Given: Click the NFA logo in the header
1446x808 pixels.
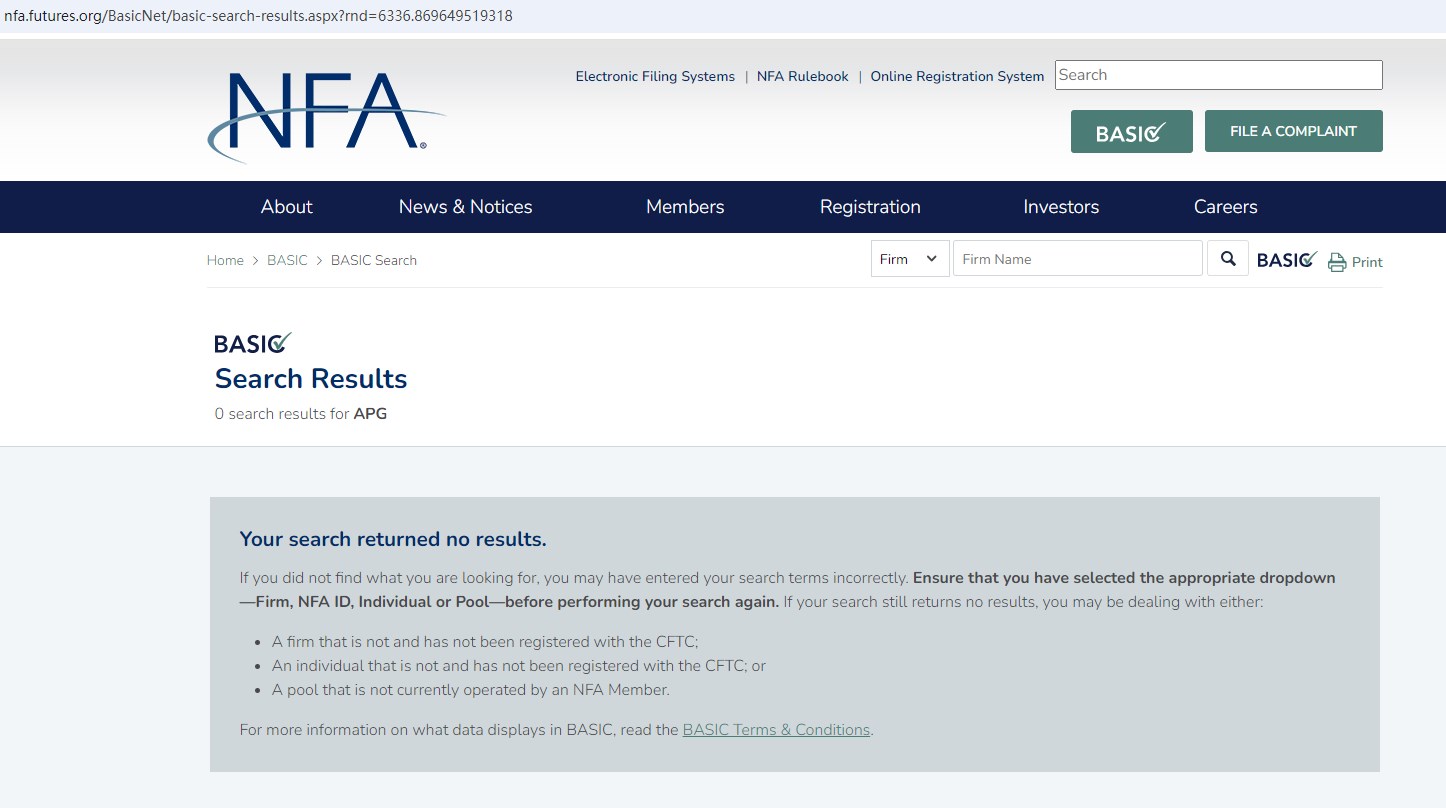Looking at the screenshot, I should [326, 116].
